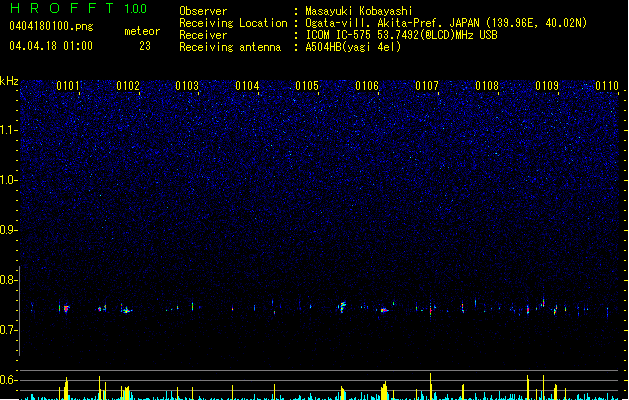
Task: Click time marker 0108
Action: (487, 86)
